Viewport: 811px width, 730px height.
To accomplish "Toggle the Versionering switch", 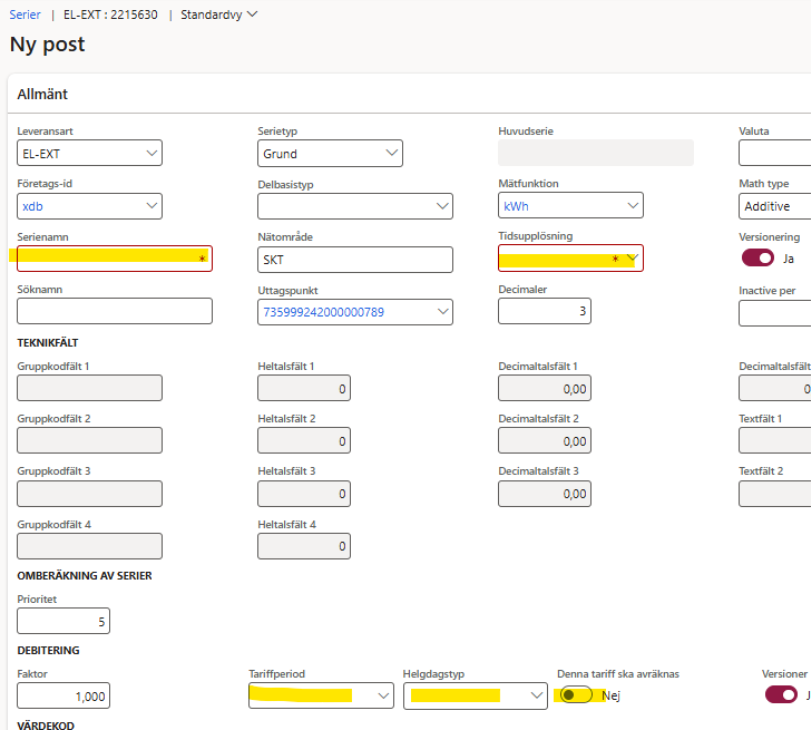I will click(x=757, y=258).
